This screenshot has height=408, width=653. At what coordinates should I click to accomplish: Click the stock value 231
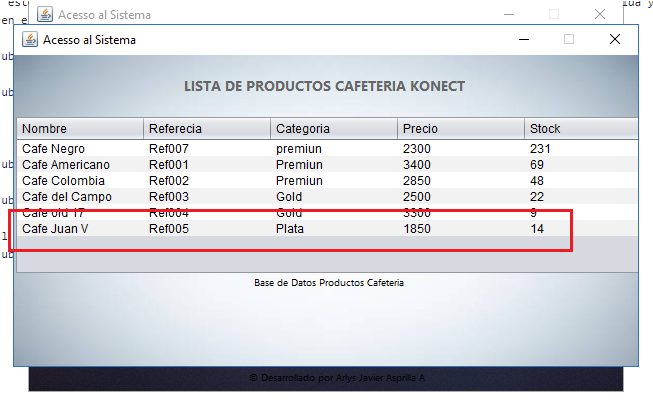[x=540, y=149]
